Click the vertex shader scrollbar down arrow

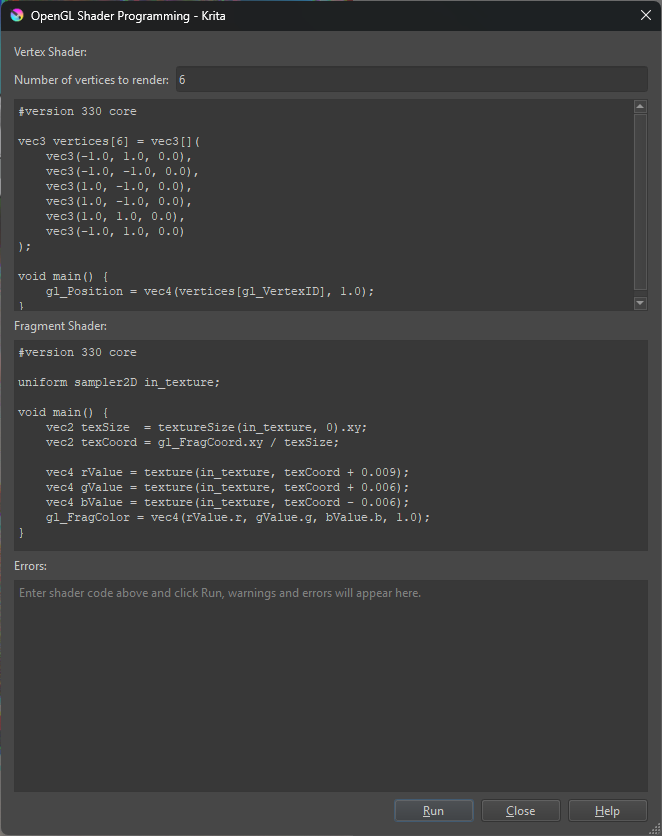[x=641, y=303]
